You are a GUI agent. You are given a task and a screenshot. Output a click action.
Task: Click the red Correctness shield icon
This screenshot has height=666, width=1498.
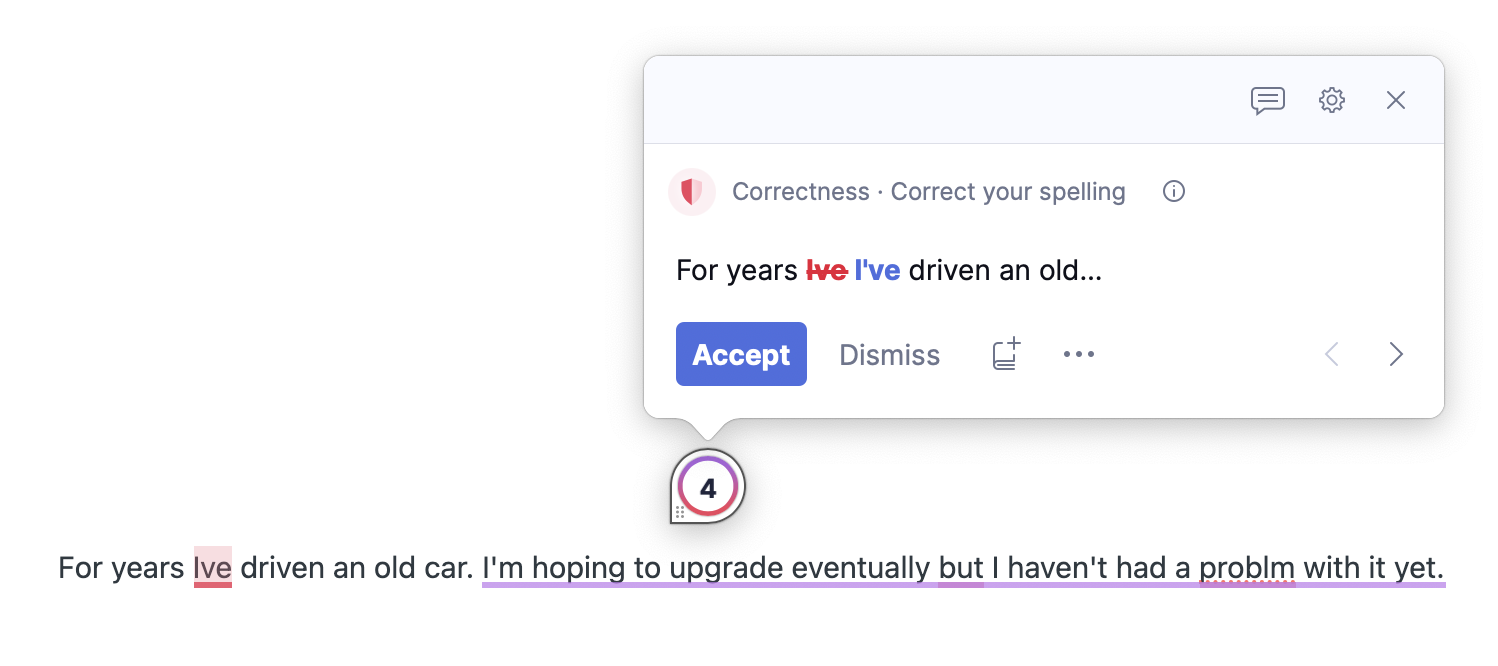click(691, 192)
